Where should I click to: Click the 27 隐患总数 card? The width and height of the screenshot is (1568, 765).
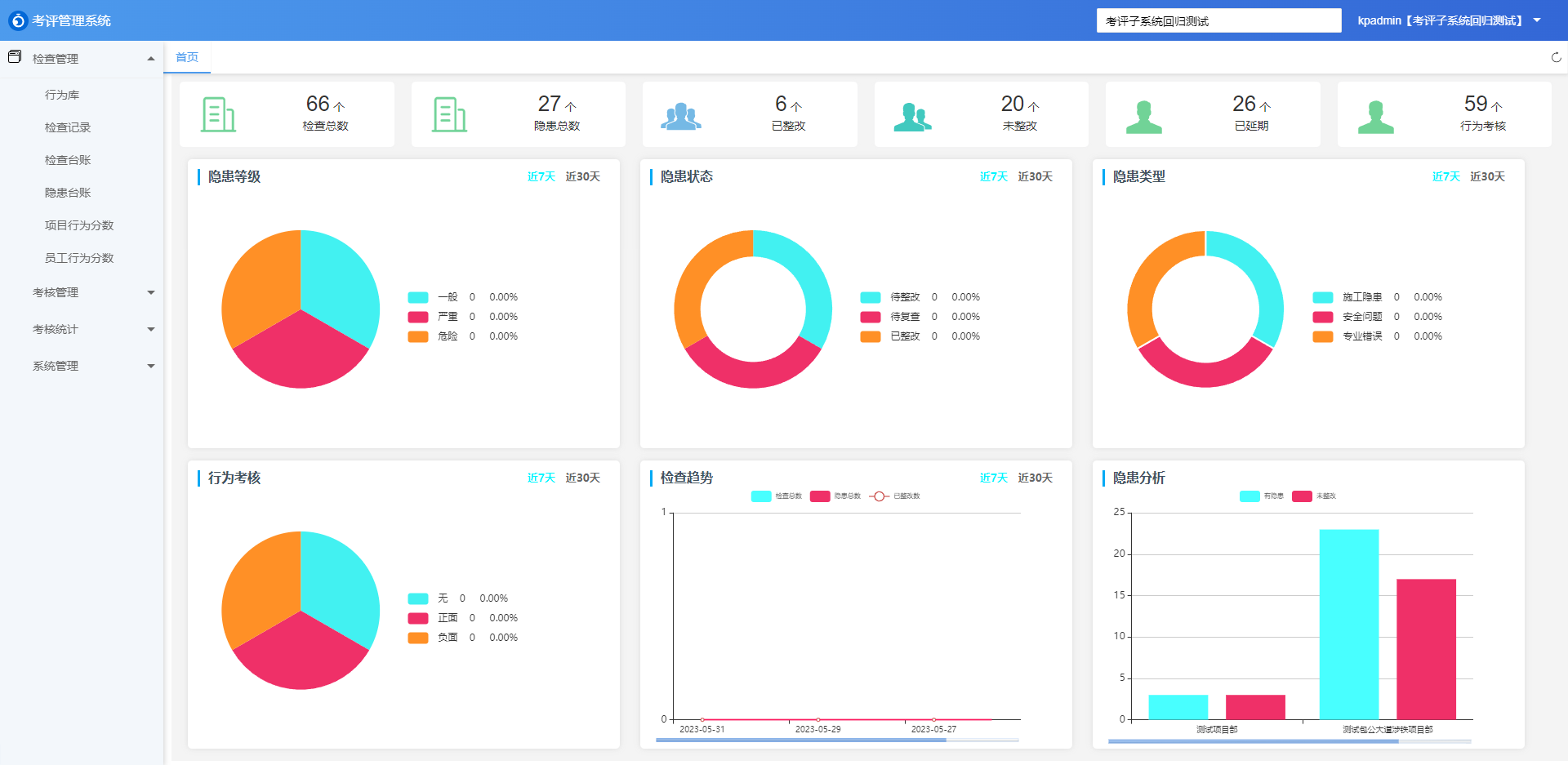(x=519, y=114)
